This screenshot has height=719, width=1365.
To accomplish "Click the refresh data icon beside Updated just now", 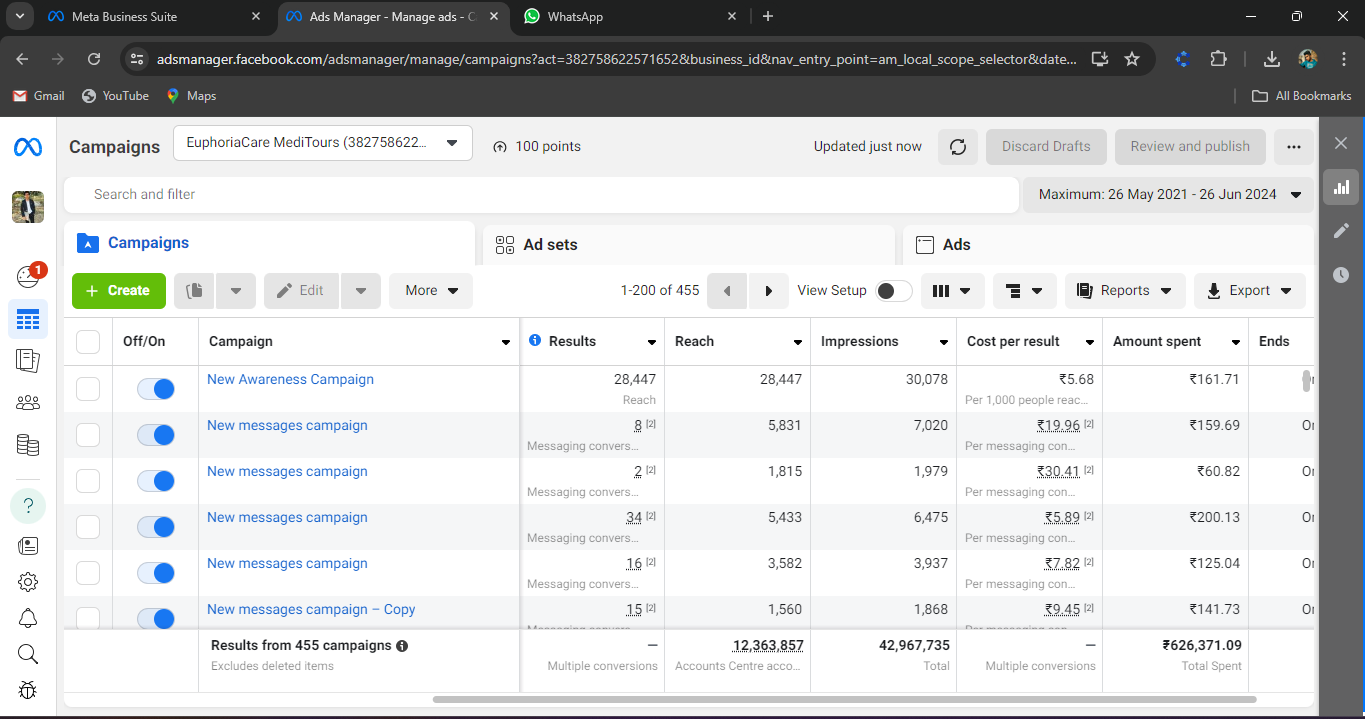I will [x=958, y=147].
